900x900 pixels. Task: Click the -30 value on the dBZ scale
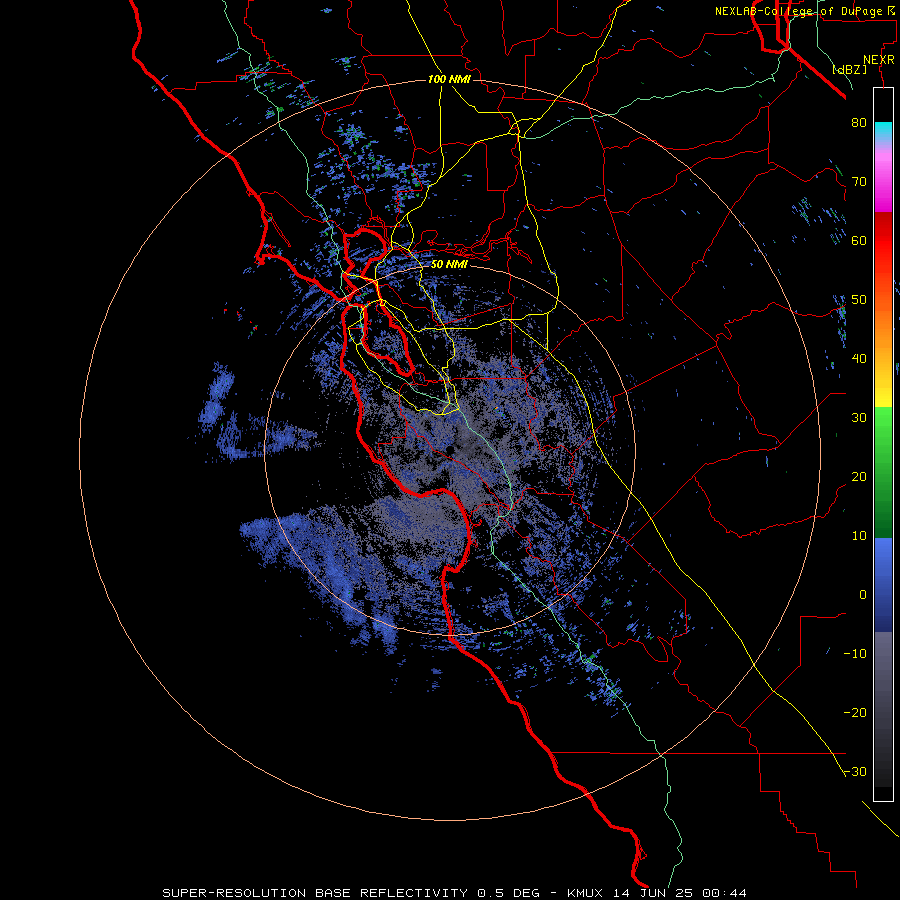point(855,771)
